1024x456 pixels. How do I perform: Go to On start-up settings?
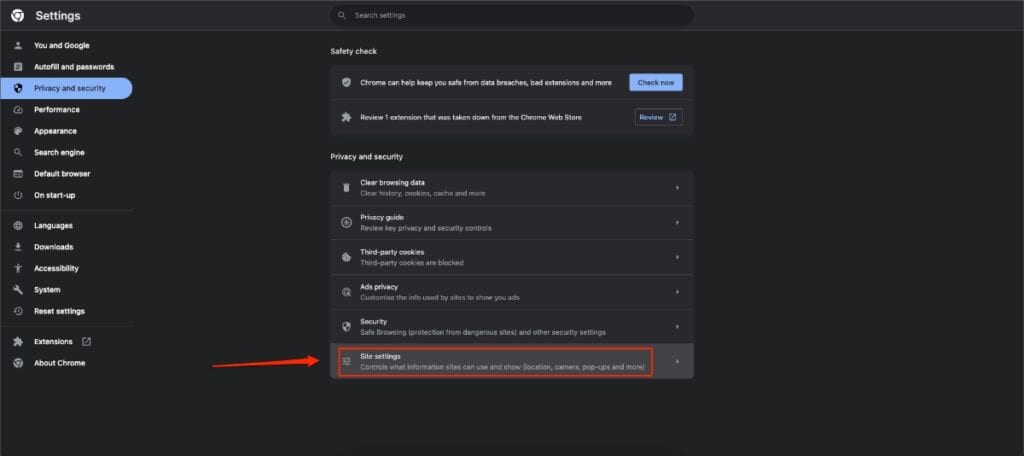pyautogui.click(x=54, y=195)
